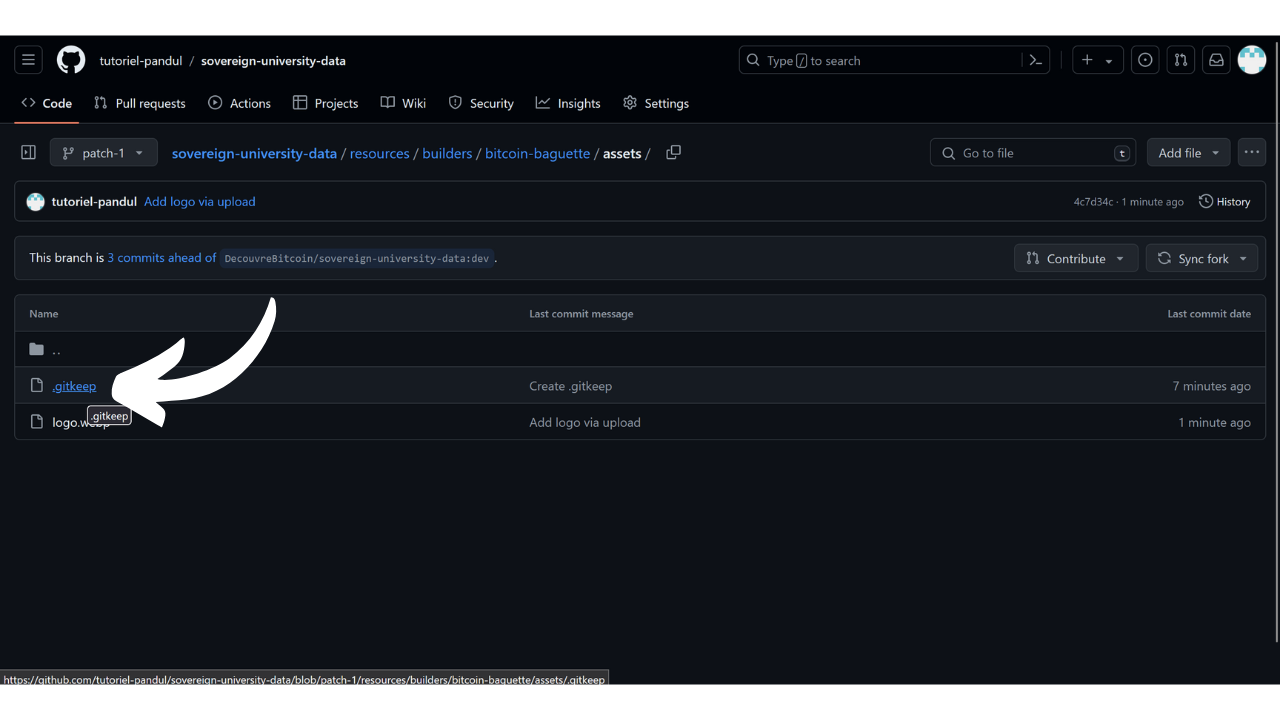Open the Contribute dropdown
This screenshot has width=1280, height=720.
(1075, 258)
